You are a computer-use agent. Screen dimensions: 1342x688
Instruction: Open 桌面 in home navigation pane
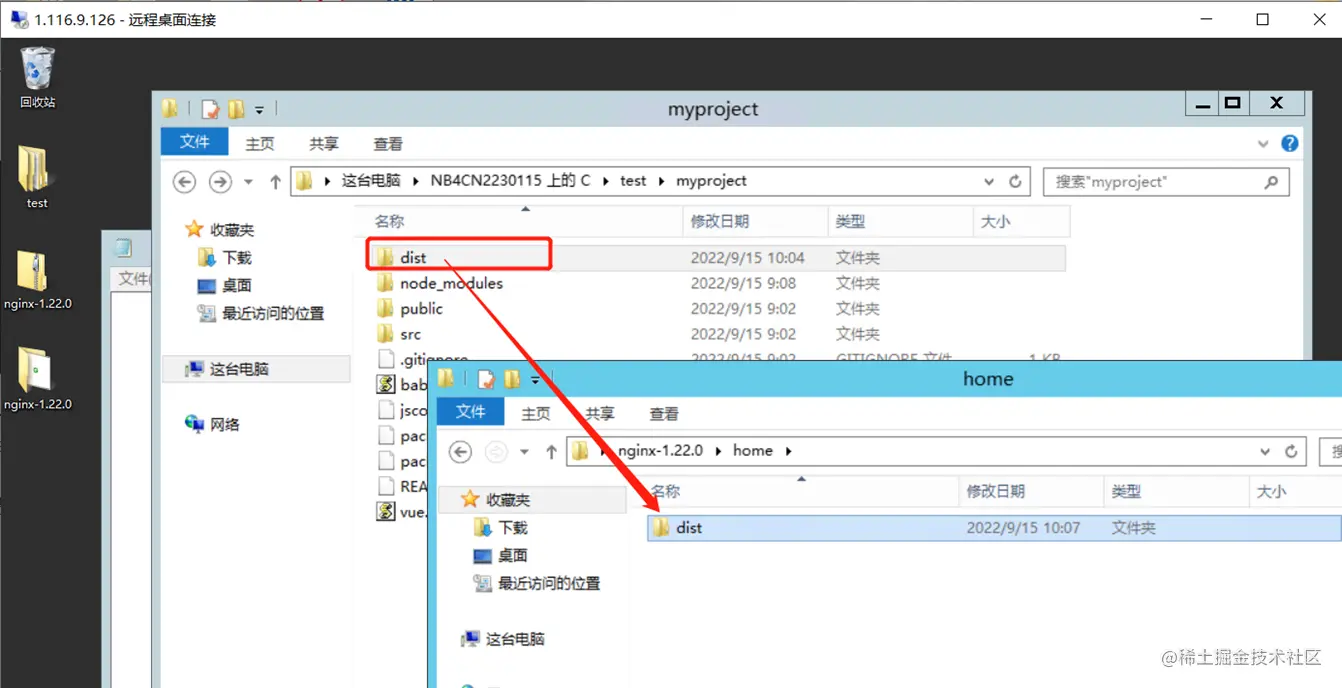click(501, 556)
